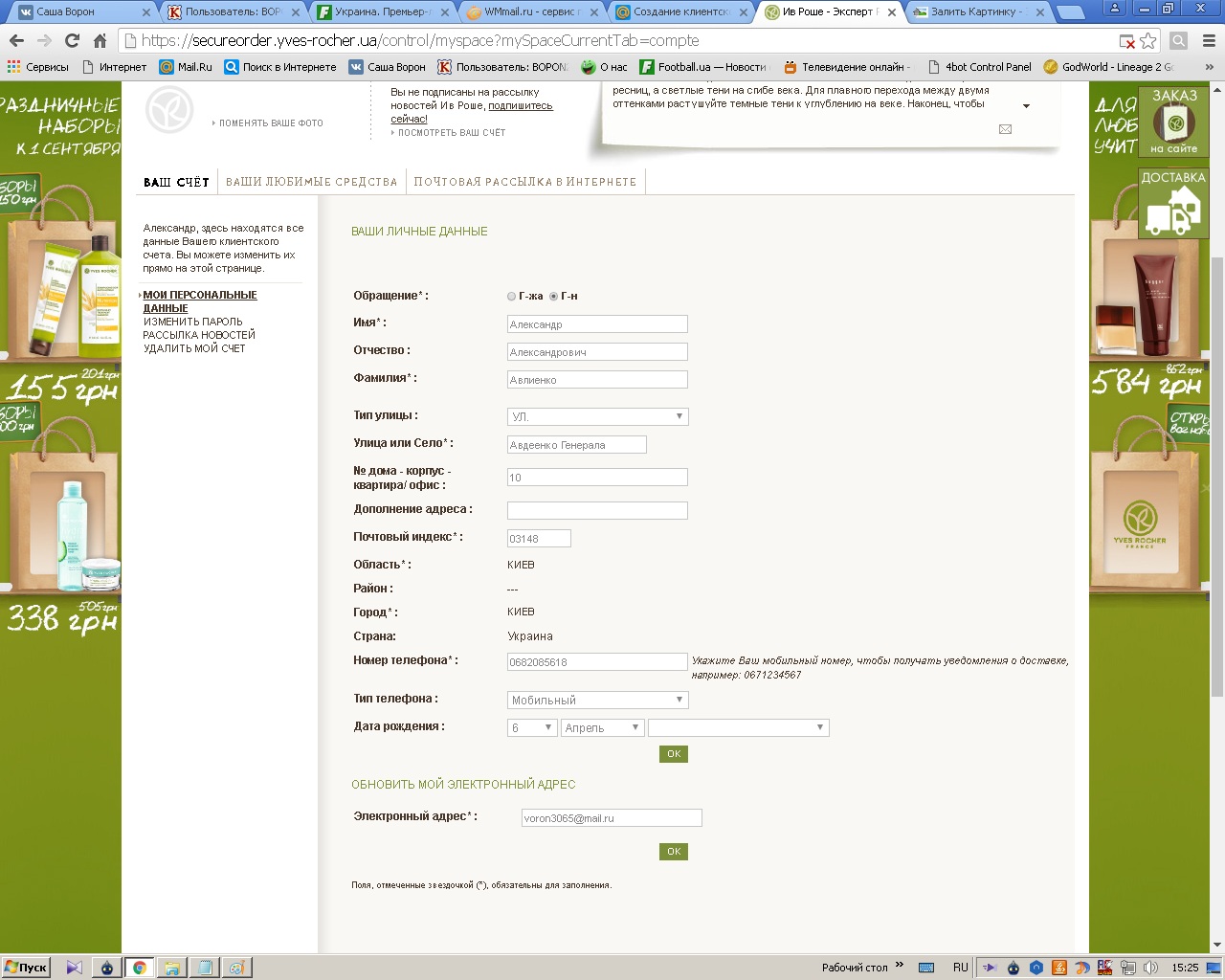Open the empty birth year dropdown
Viewport: 1225px width, 980px height.
[739, 727]
